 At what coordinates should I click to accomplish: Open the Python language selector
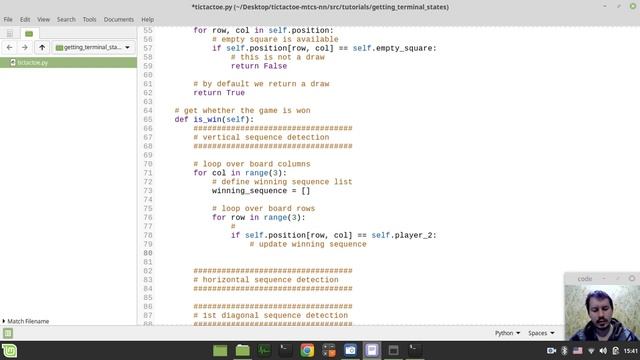pos(507,333)
